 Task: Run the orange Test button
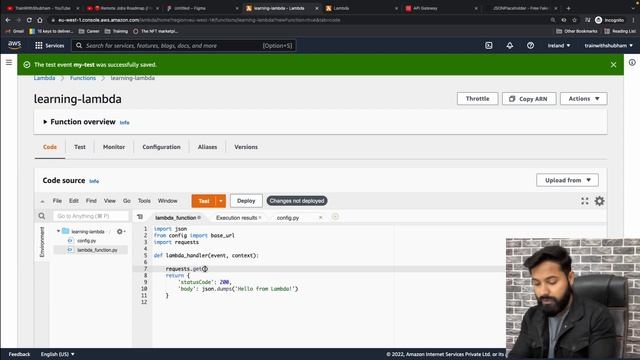click(204, 201)
